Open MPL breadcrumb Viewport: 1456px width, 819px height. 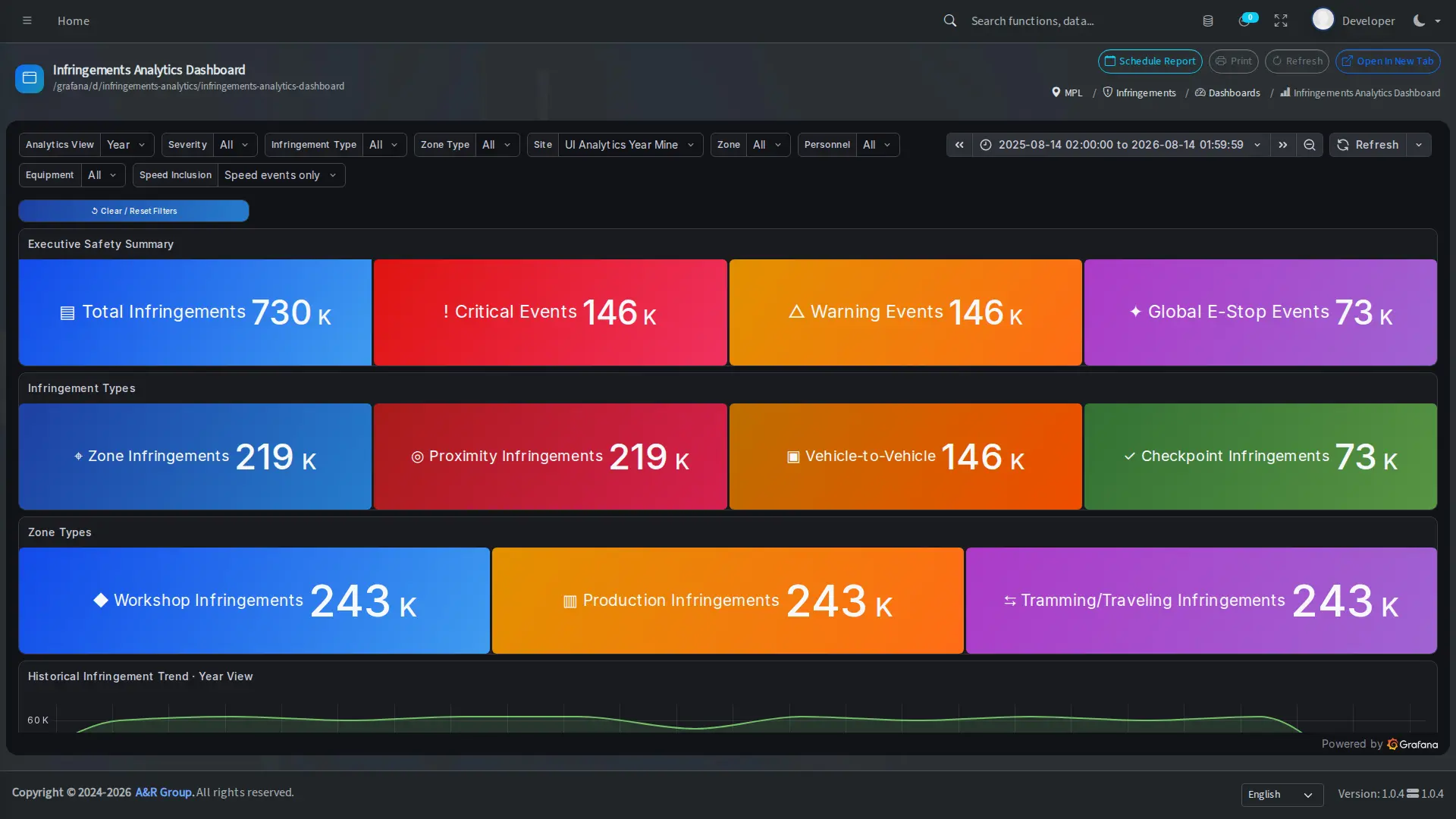pyautogui.click(x=1067, y=93)
